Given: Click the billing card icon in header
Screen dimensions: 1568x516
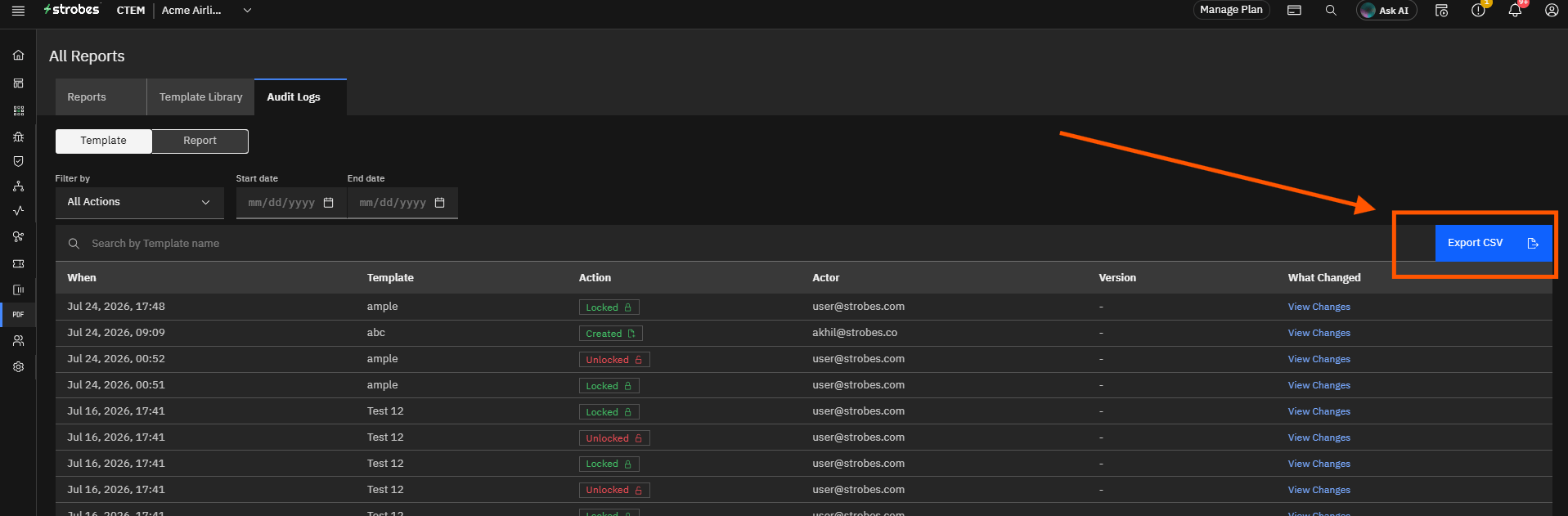Looking at the screenshot, I should (x=1294, y=11).
